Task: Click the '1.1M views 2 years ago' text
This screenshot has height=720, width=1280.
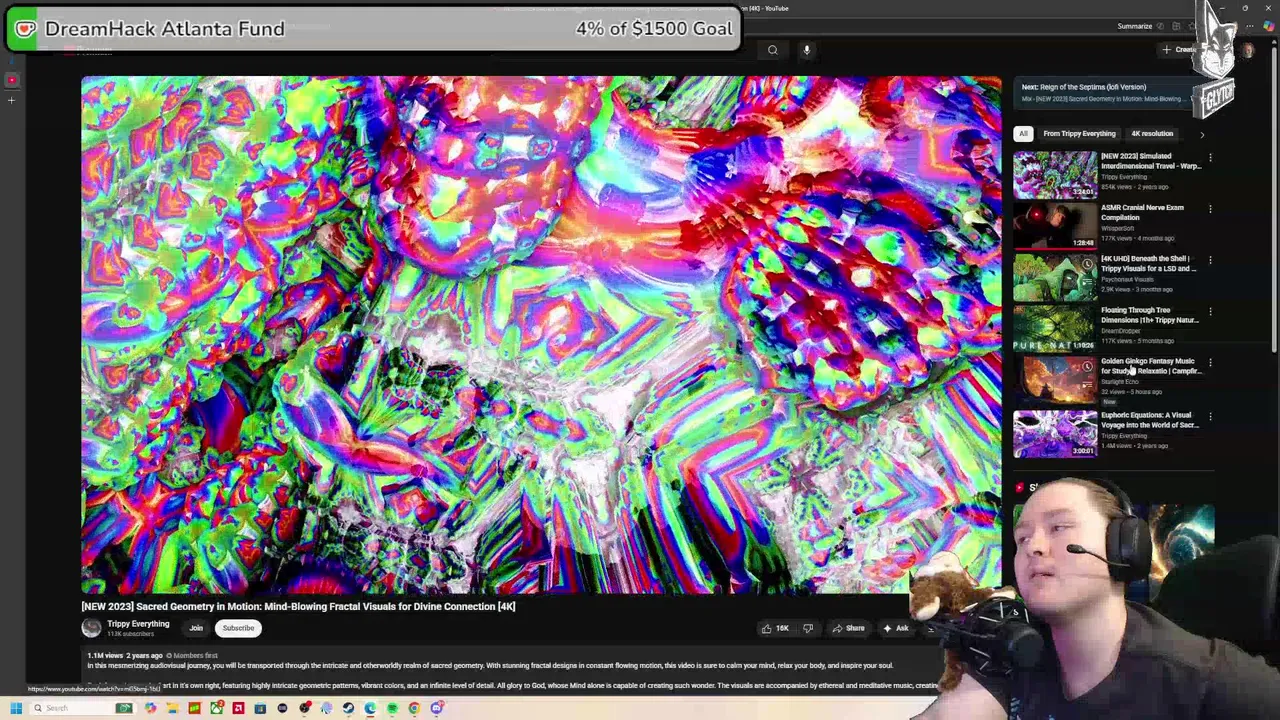Action: coord(124,655)
